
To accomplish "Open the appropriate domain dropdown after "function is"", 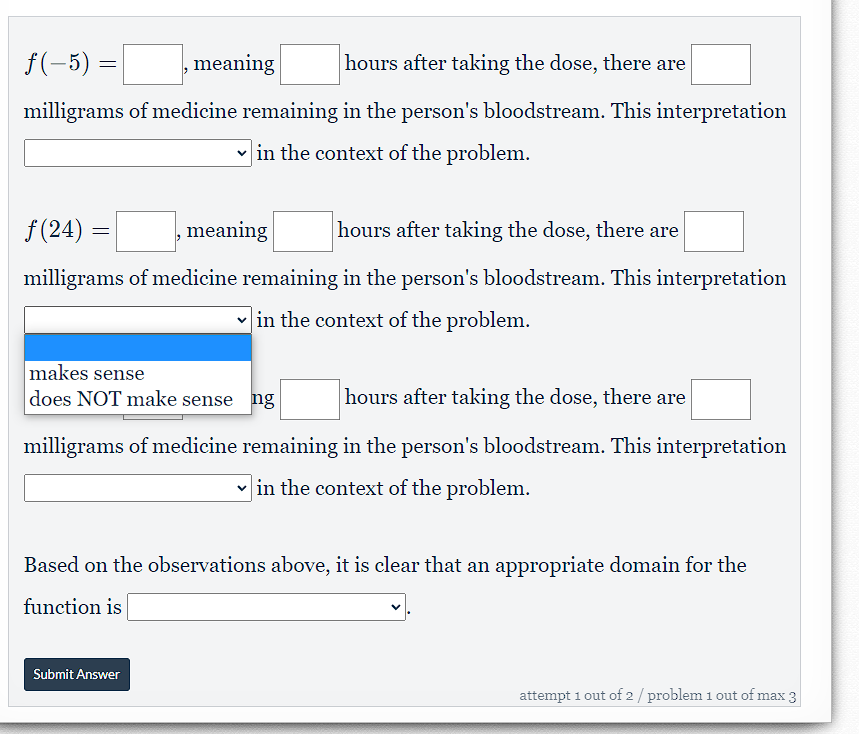I will point(266,607).
